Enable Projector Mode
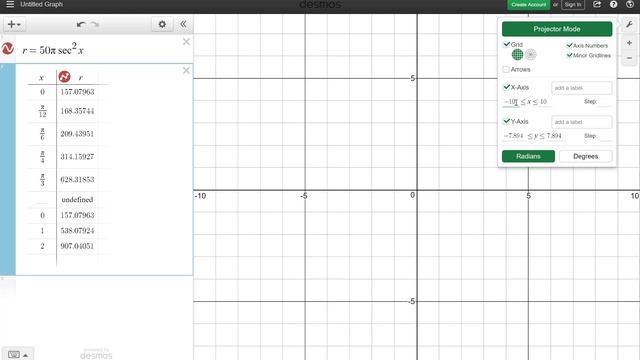Screen dimensions: 640x360 557,29
